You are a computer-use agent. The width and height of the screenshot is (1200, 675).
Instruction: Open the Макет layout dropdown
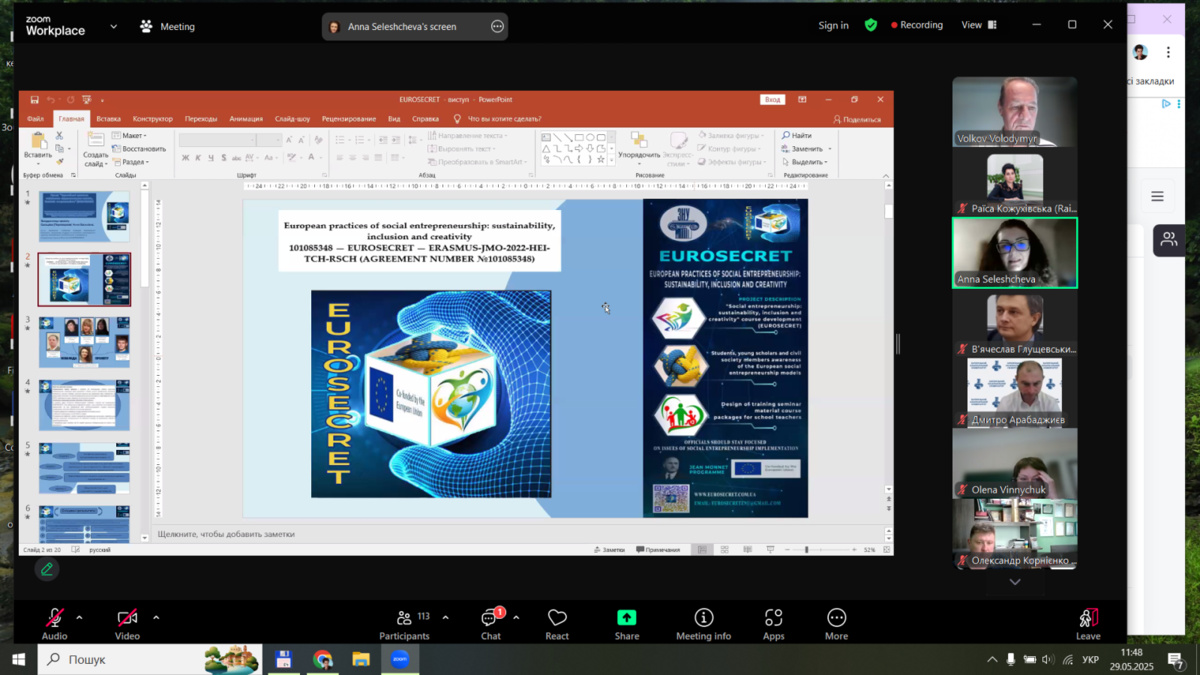(x=130, y=136)
